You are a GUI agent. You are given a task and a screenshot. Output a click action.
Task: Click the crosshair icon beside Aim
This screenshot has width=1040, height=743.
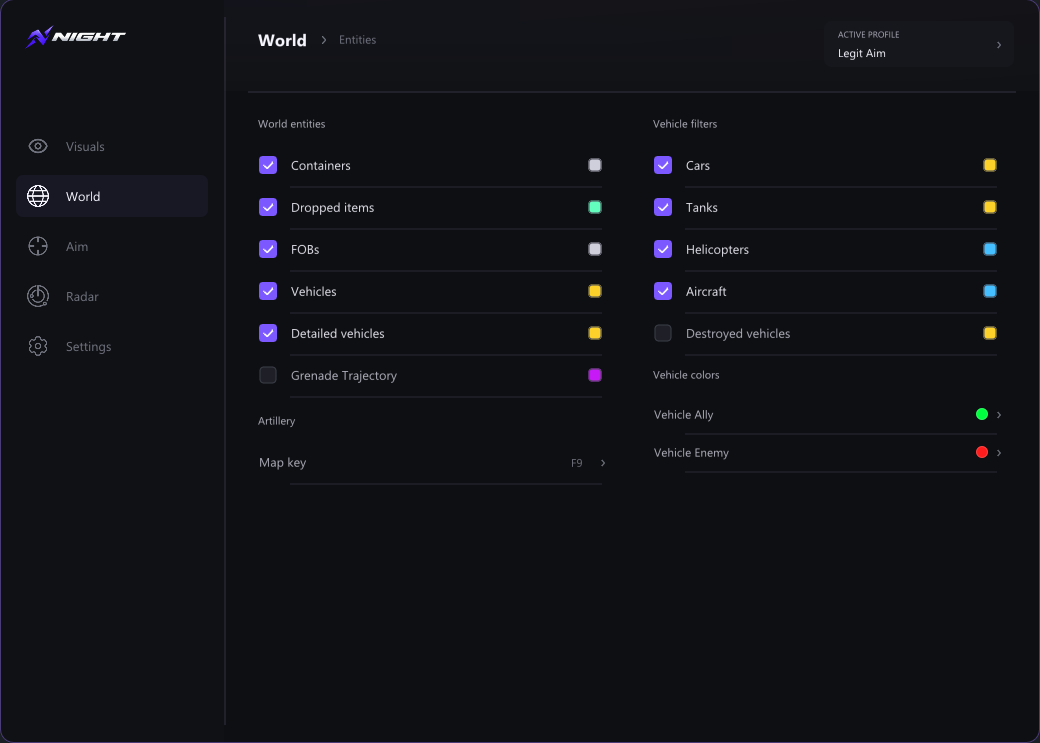[x=38, y=246]
